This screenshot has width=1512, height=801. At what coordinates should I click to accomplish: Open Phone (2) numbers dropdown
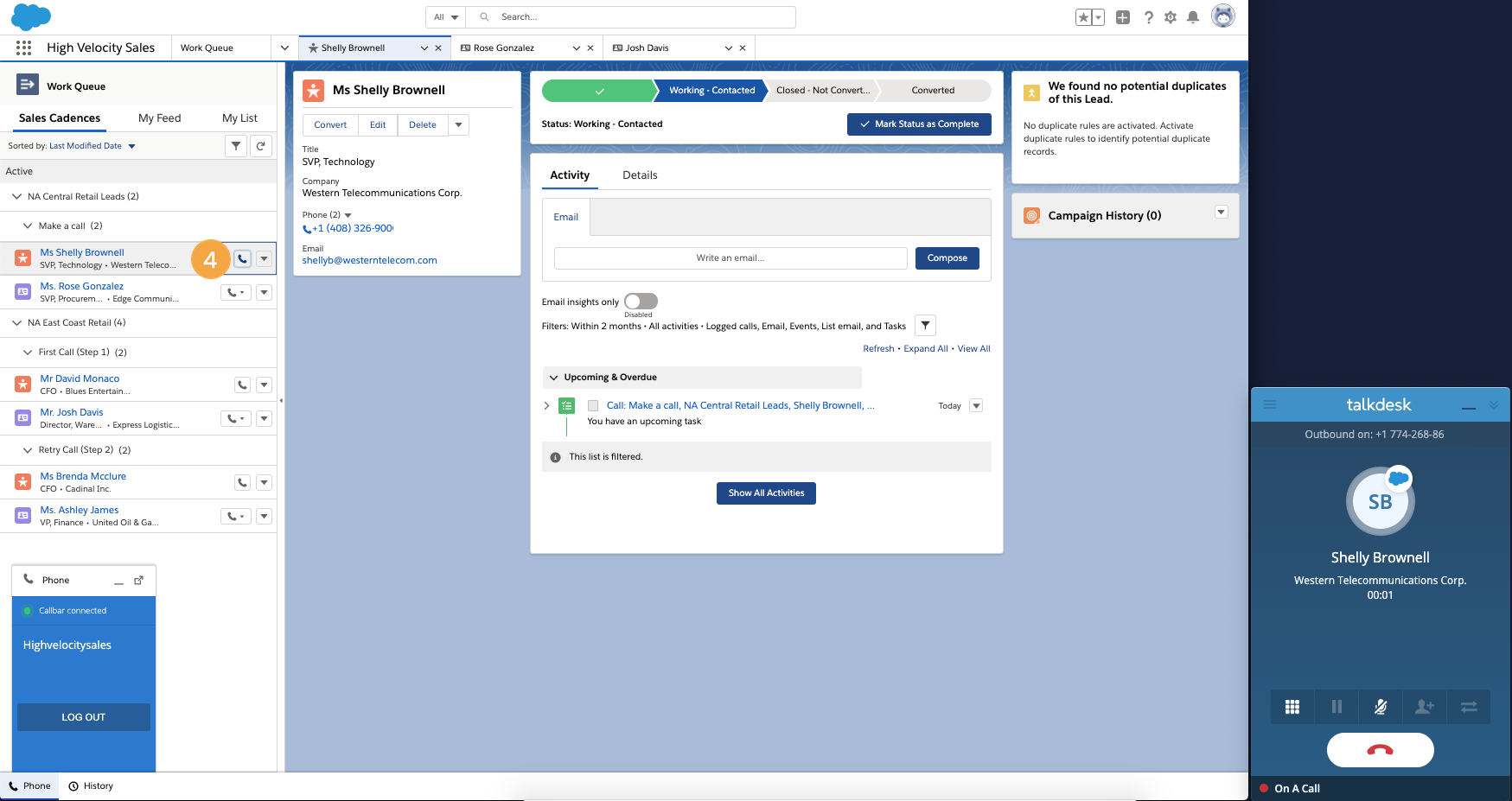[348, 215]
